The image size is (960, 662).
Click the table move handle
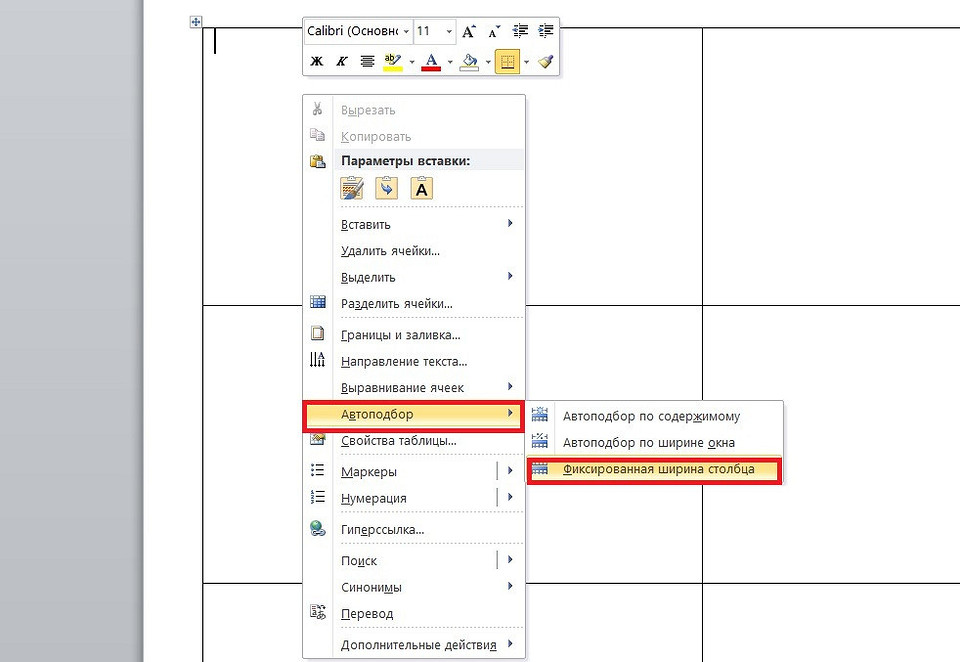pos(196,22)
